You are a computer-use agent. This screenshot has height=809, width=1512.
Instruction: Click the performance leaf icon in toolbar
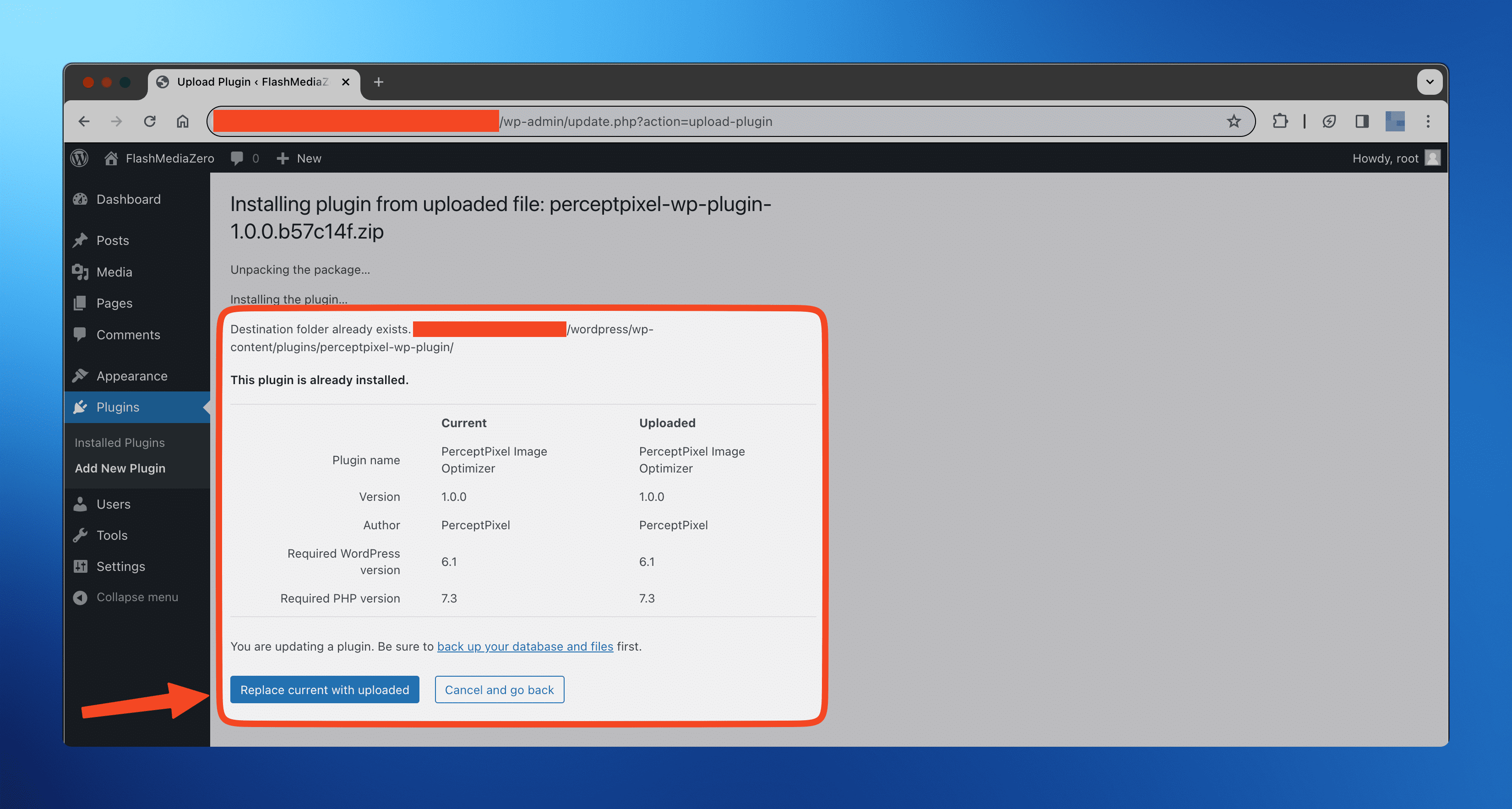[x=1329, y=121]
